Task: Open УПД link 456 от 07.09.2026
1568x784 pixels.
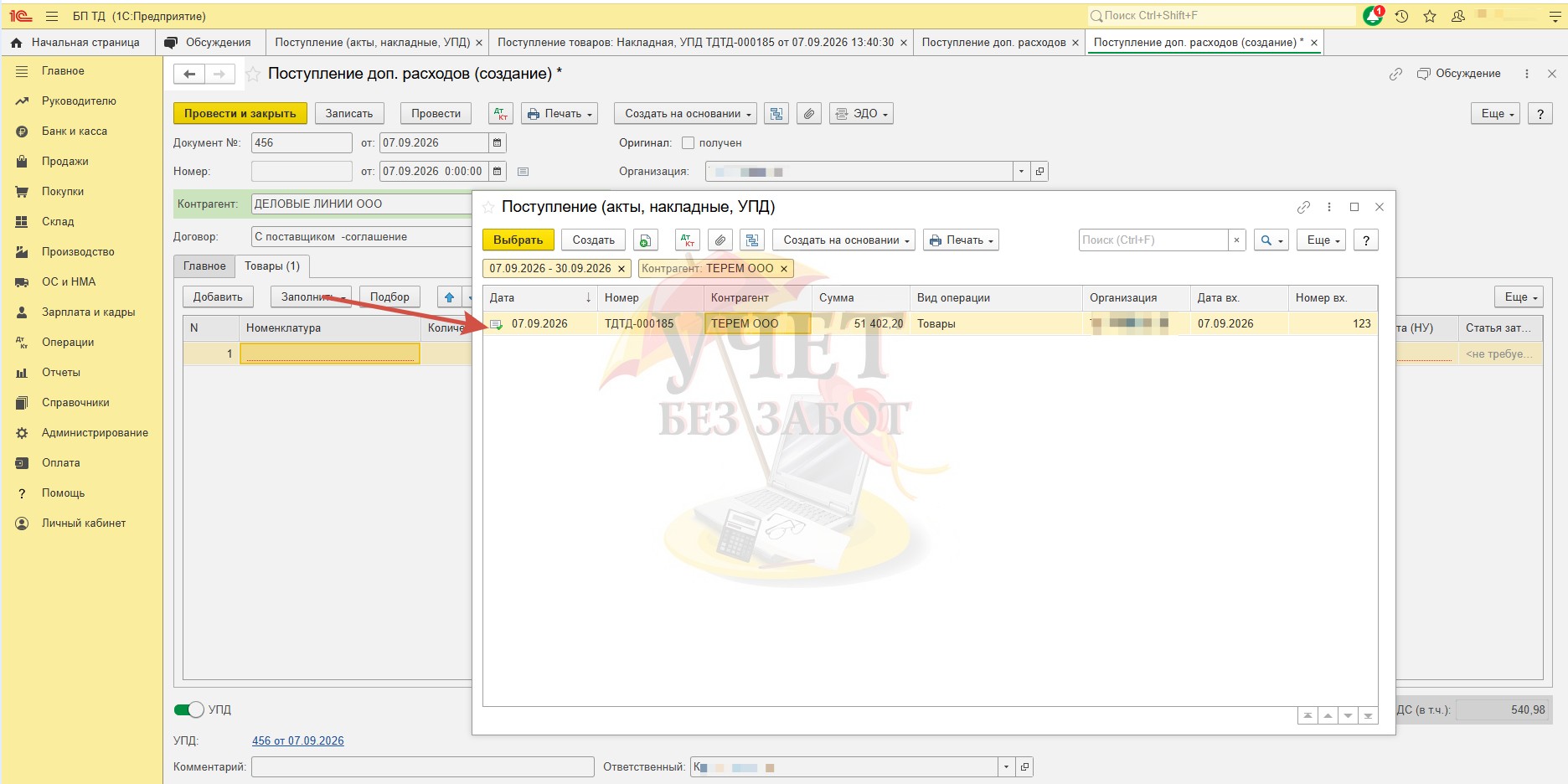Action: (298, 740)
